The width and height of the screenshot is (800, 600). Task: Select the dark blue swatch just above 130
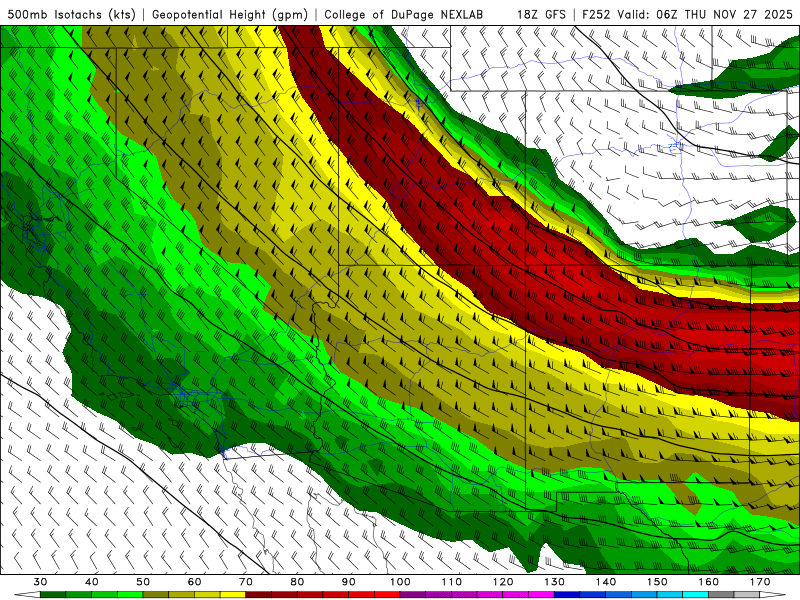tap(567, 595)
